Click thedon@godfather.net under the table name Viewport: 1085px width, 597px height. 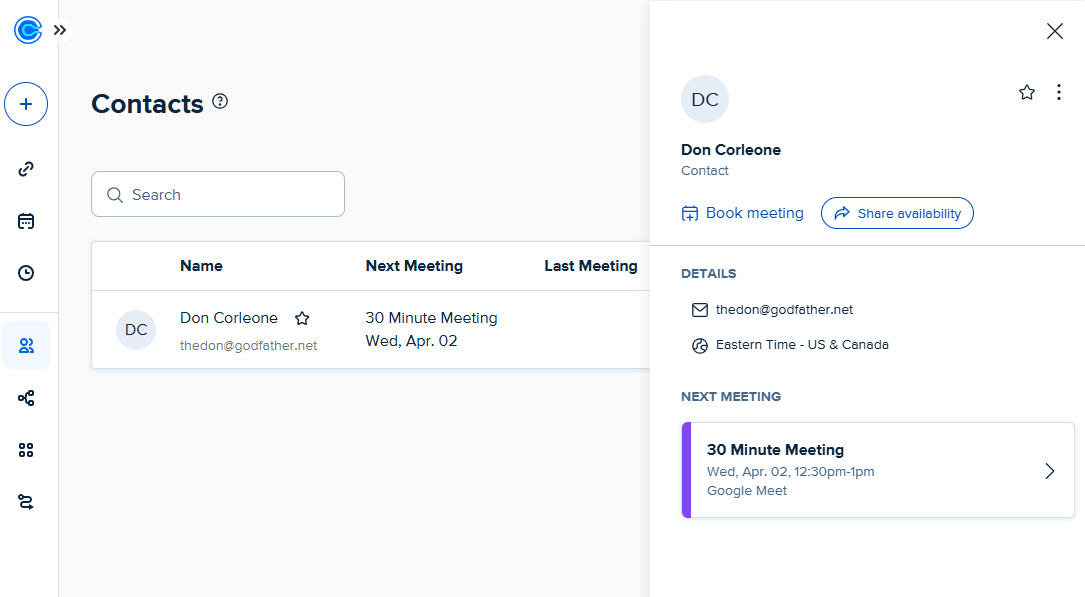pos(248,345)
